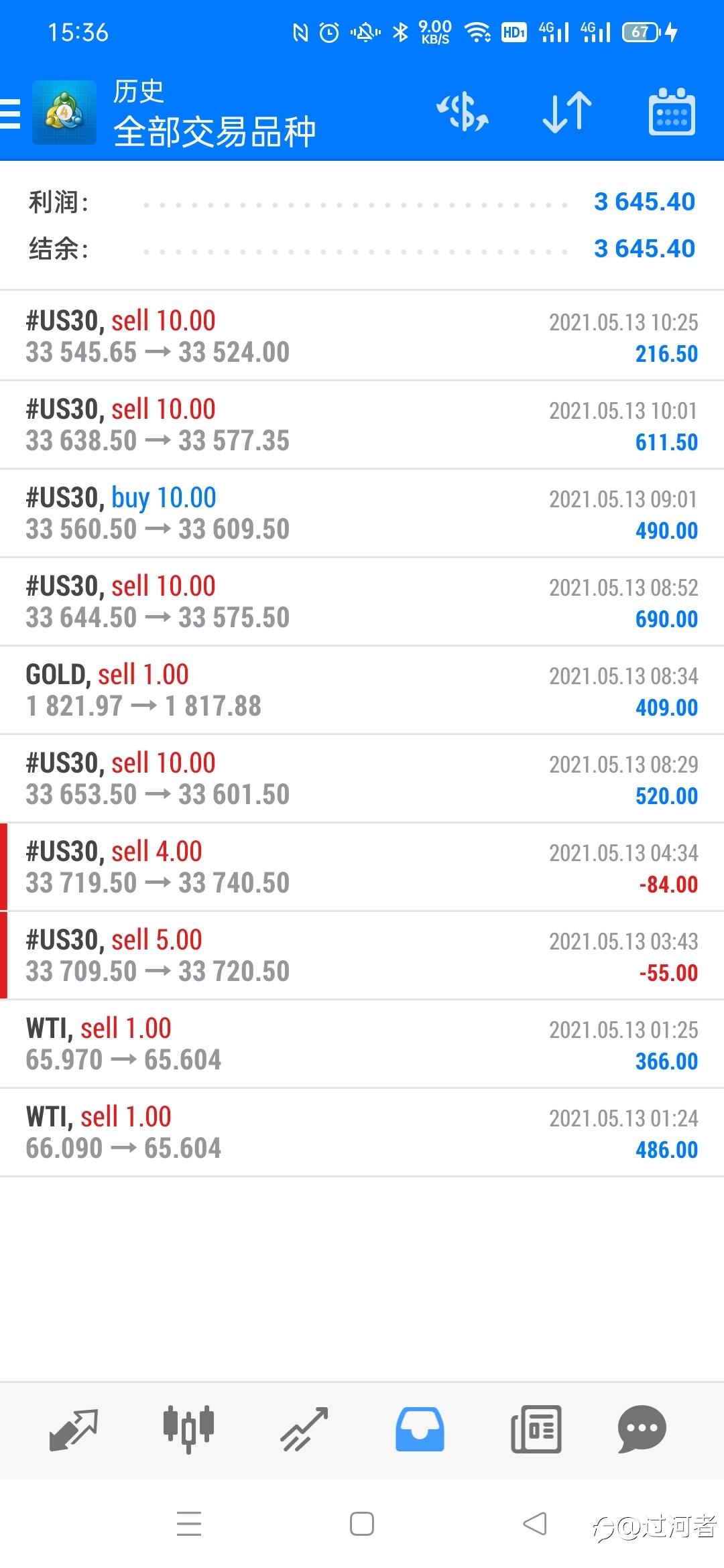Viewport: 724px width, 1568px height.
Task: Open the GOLD sell 1.00 trade entry
Action: pyautogui.click(x=362, y=690)
